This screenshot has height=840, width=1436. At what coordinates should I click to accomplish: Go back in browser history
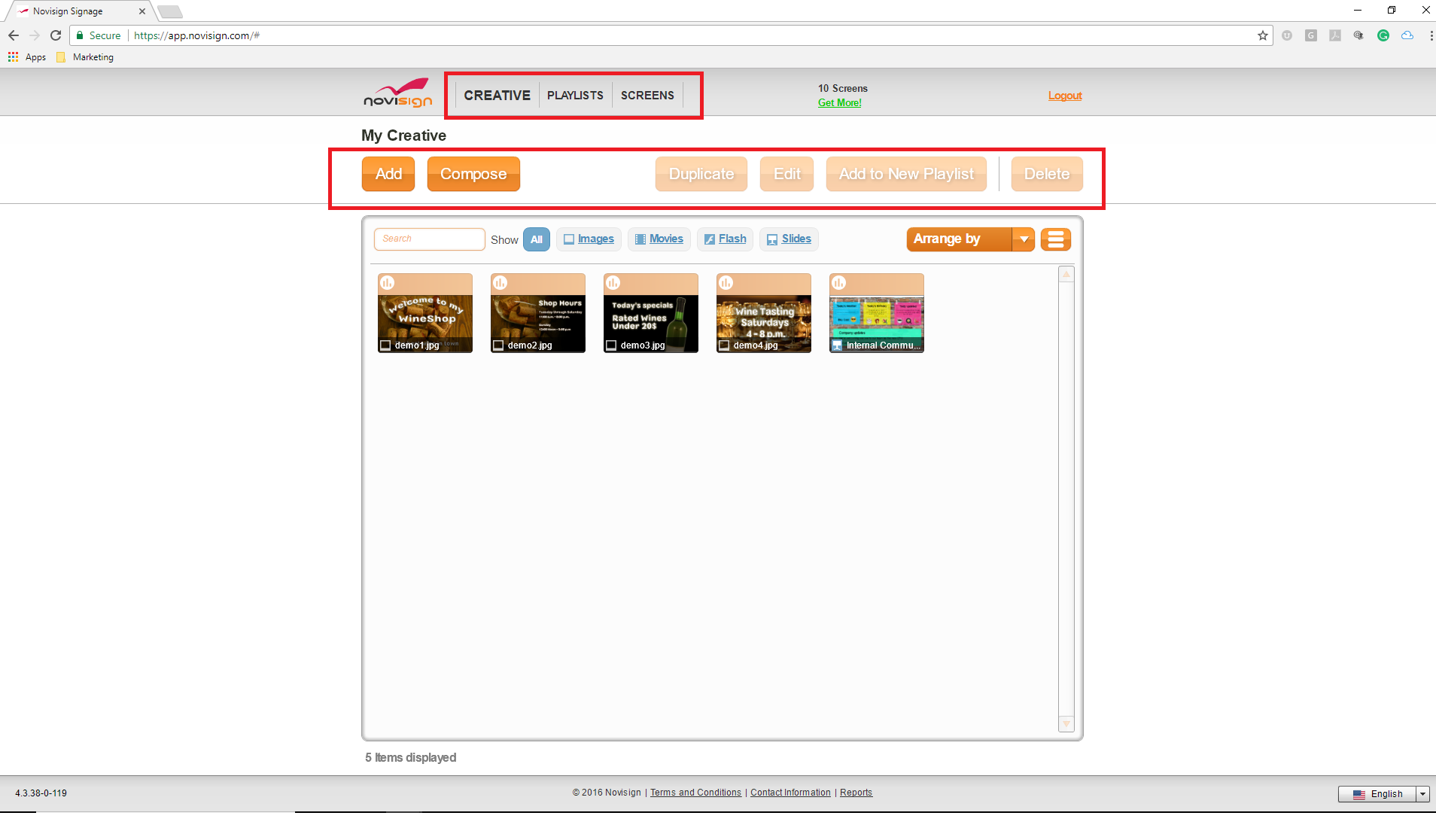(14, 35)
